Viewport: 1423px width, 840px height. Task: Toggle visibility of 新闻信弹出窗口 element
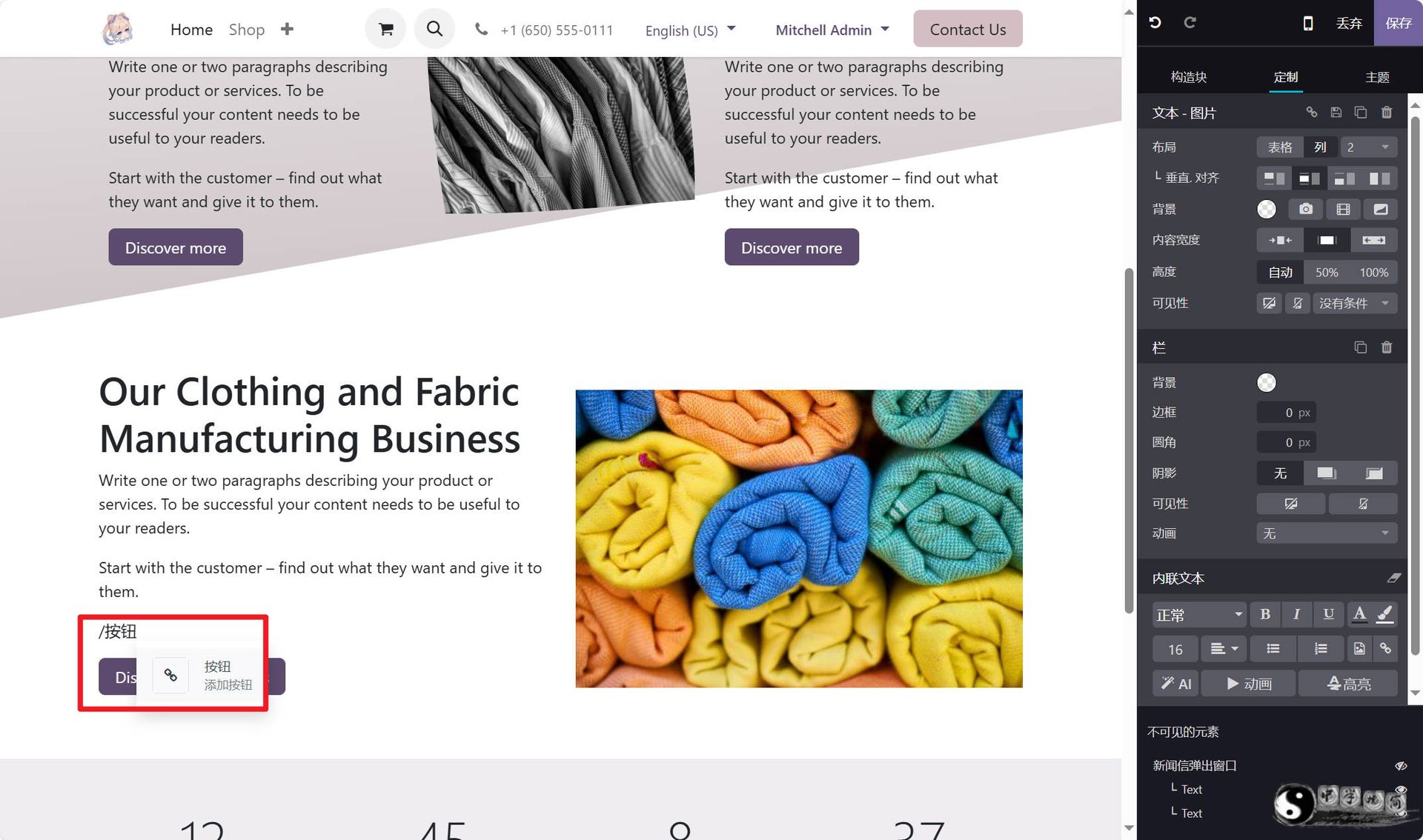1400,766
